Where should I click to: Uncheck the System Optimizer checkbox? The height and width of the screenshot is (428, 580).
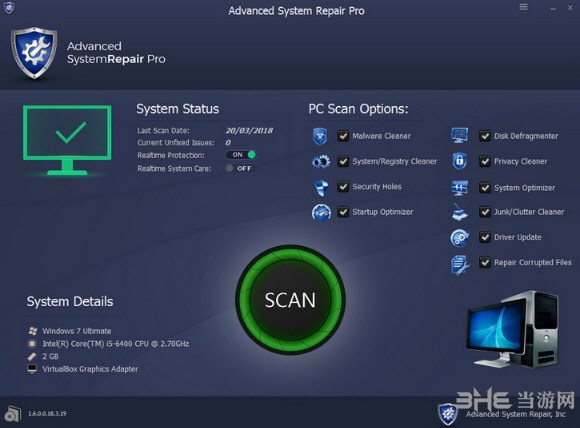pyautogui.click(x=485, y=188)
